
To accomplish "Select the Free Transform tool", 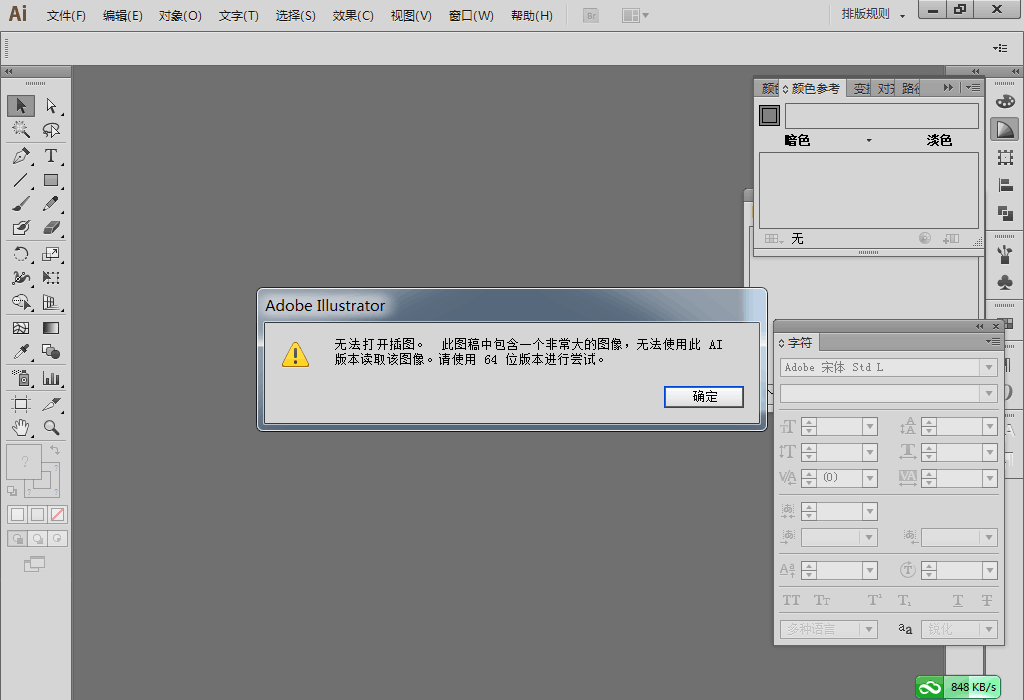I will click(x=51, y=278).
